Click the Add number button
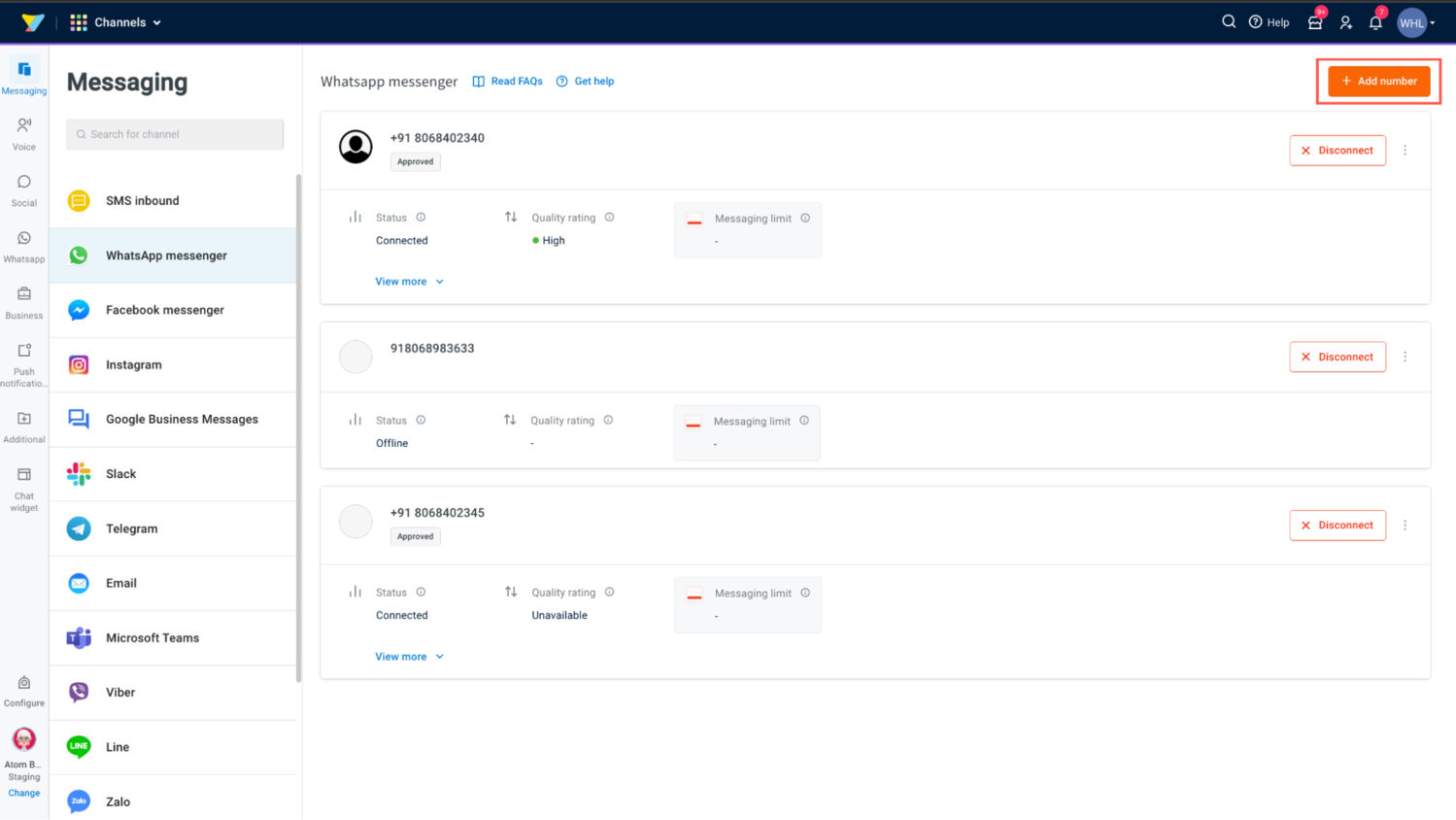This screenshot has height=820, width=1456. click(x=1378, y=82)
